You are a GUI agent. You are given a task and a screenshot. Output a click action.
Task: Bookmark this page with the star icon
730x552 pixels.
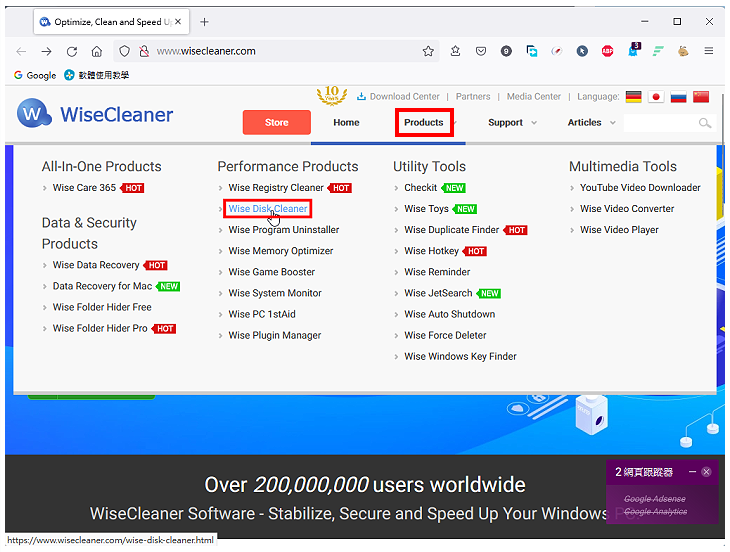428,51
